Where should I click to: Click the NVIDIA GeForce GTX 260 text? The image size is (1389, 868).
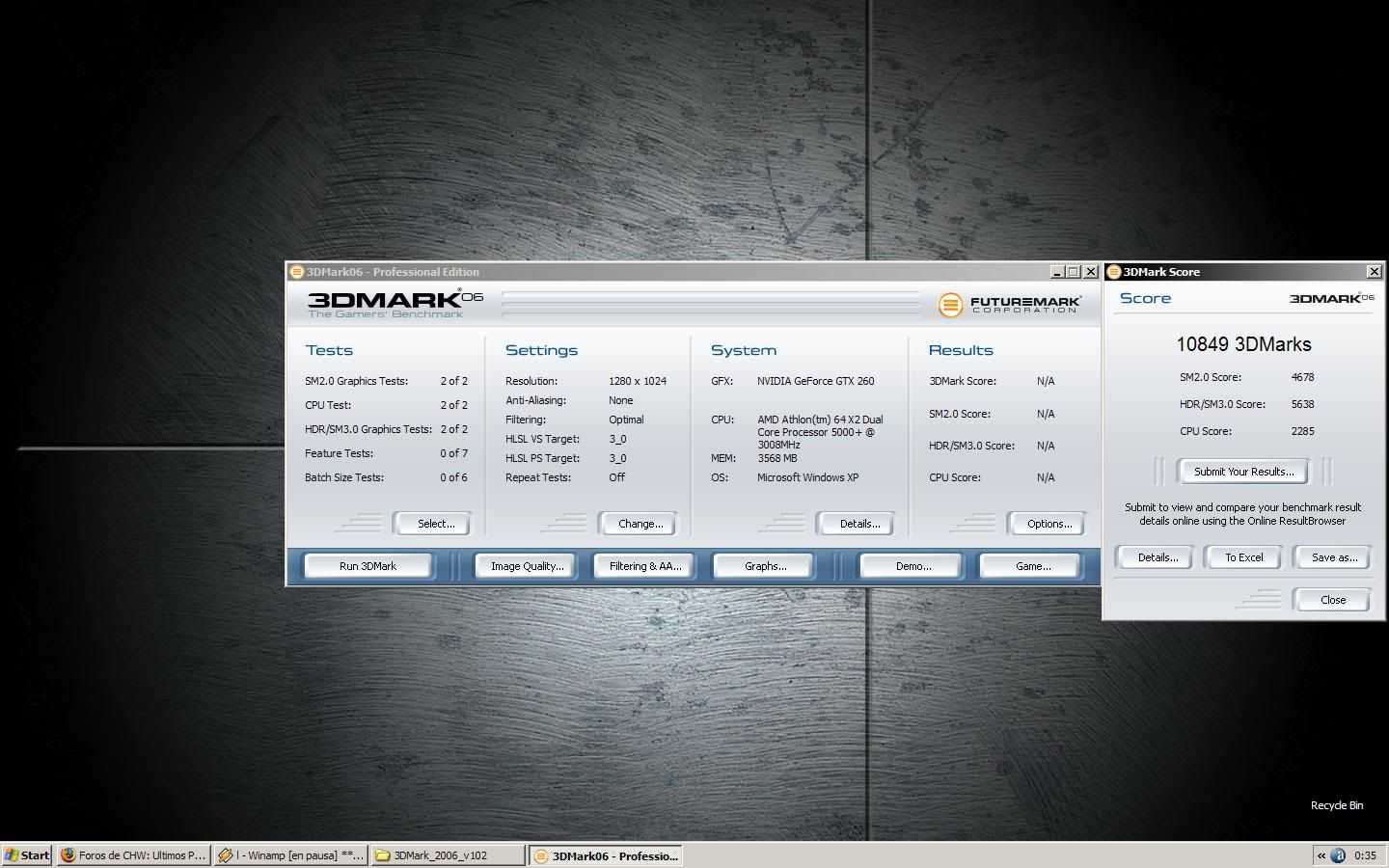coord(816,381)
